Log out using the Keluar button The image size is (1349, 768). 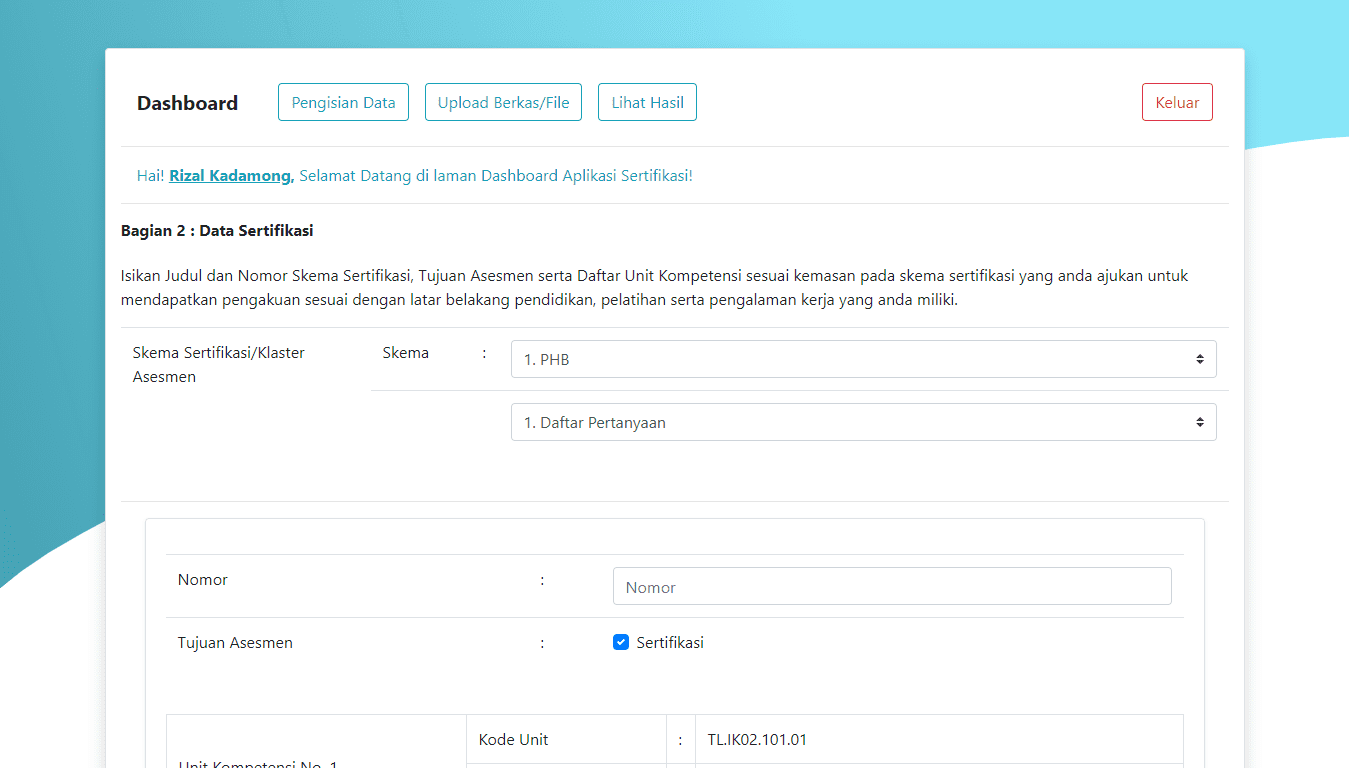[1177, 102]
